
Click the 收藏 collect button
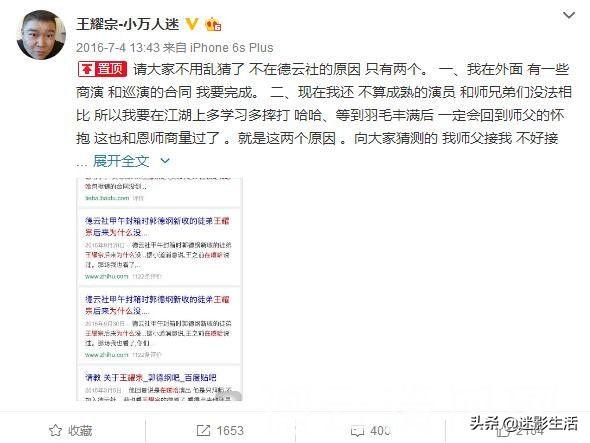tap(71, 430)
